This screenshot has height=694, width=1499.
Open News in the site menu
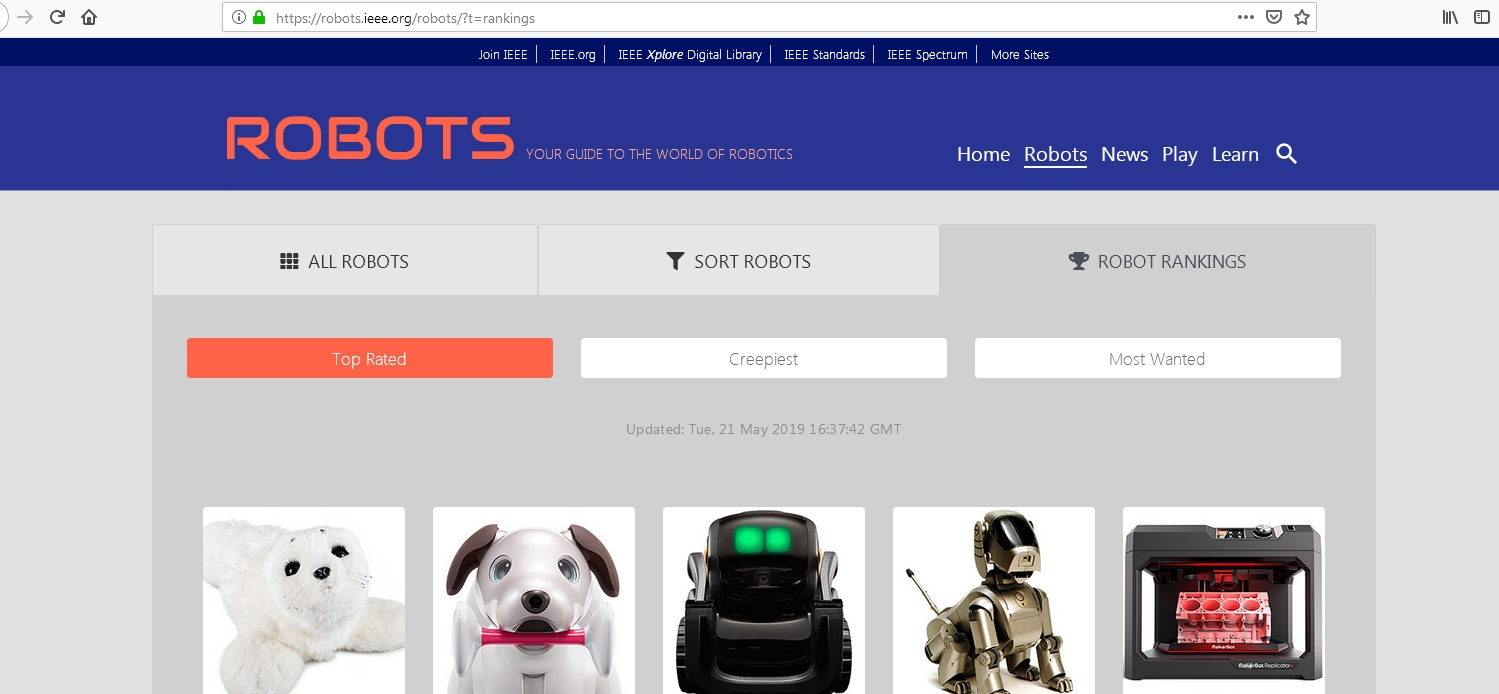[1124, 154]
